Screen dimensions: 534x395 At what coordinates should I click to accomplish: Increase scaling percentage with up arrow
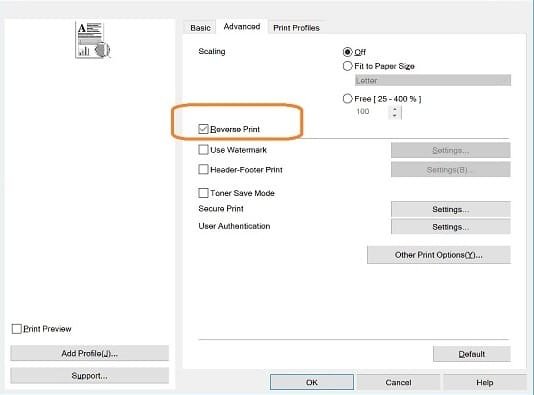coord(395,109)
